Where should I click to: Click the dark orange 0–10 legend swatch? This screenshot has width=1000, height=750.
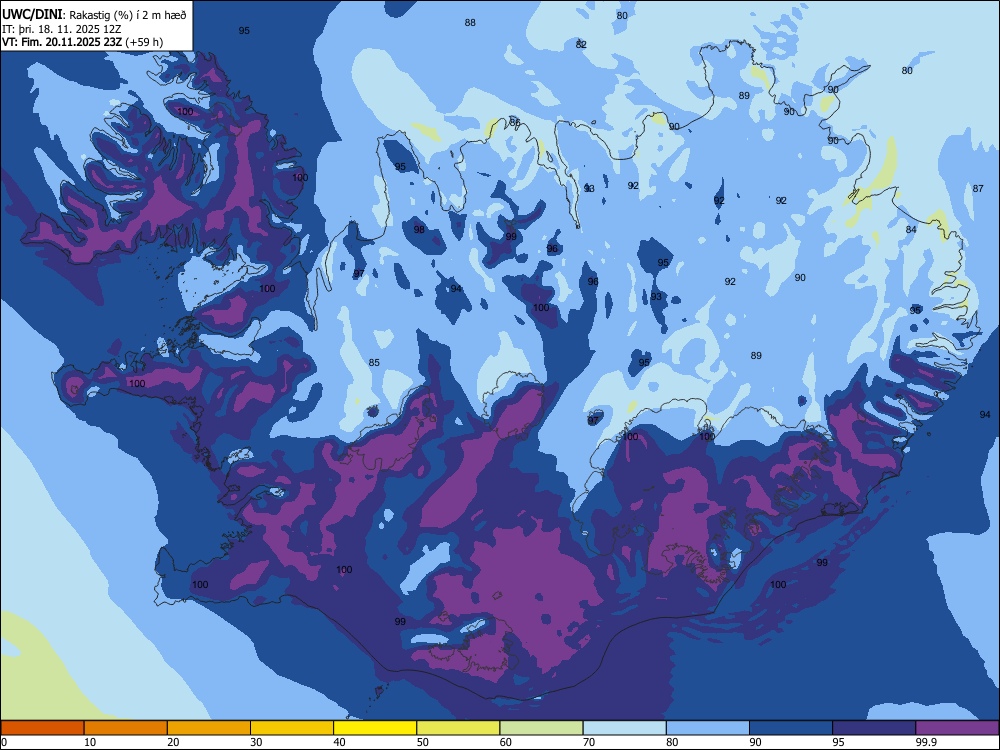[42, 728]
